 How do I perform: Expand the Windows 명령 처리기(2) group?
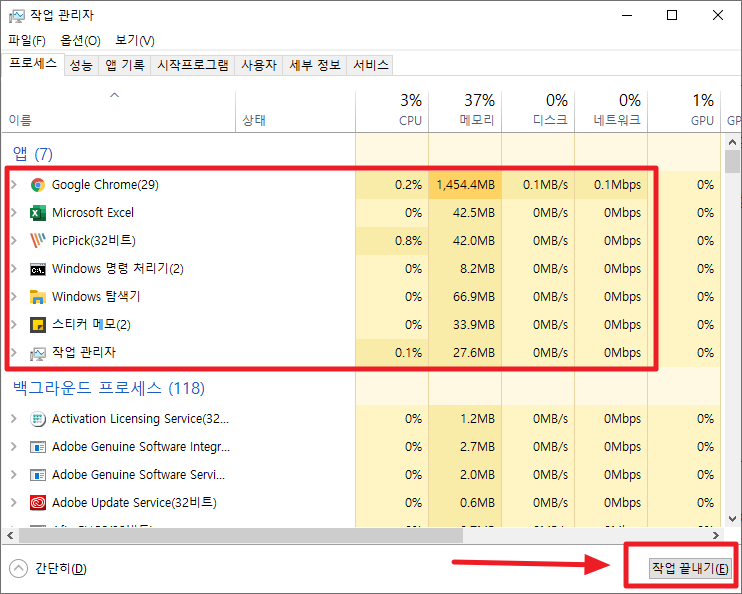(x=14, y=269)
